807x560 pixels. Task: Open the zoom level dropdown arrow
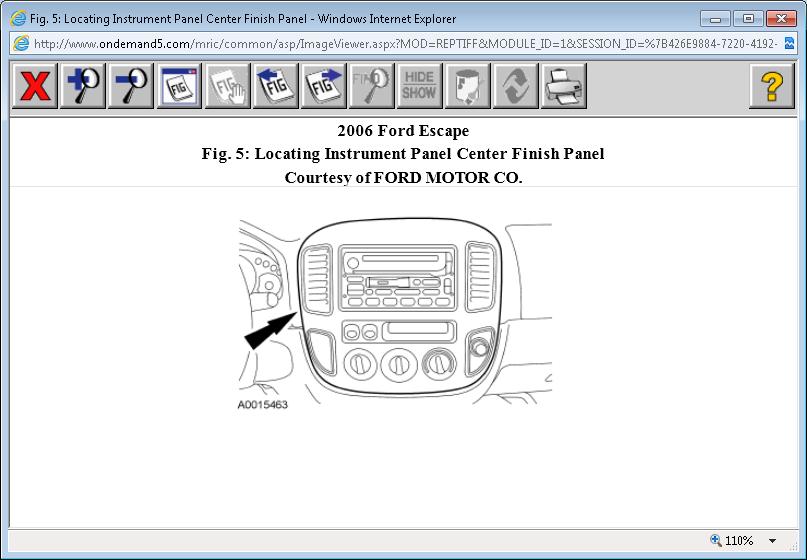coord(772,541)
